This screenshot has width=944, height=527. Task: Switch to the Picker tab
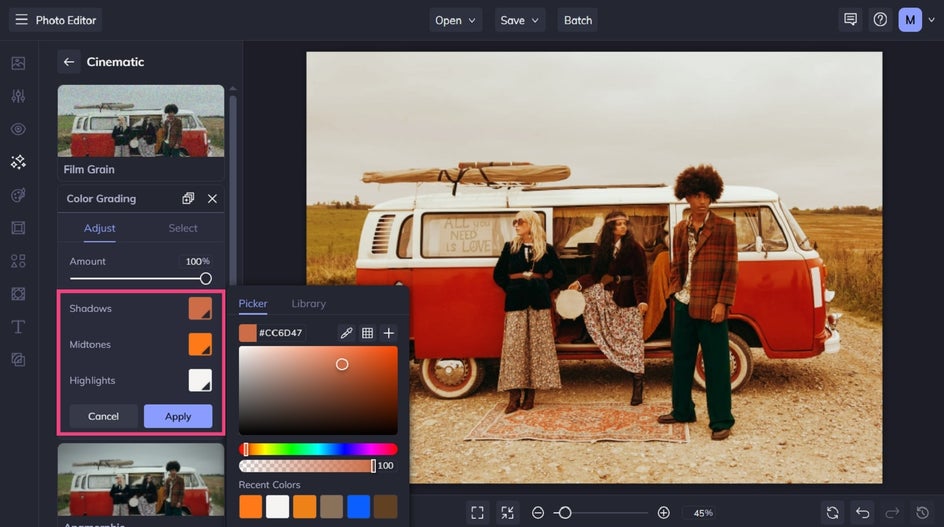(x=253, y=304)
